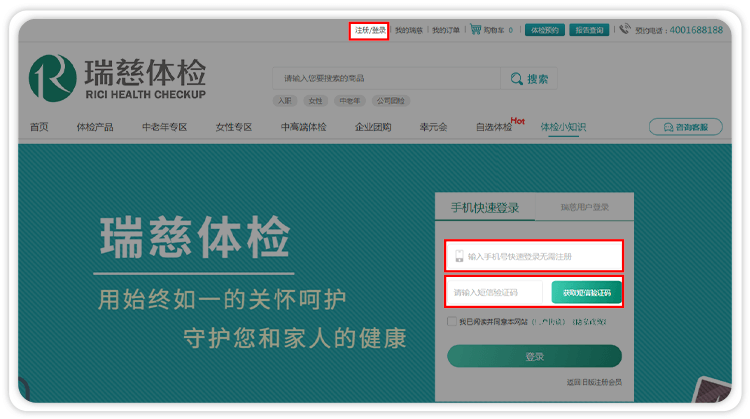Click the 获取短信验证码 button
Viewport: 750px width, 419px height.
tap(586, 292)
